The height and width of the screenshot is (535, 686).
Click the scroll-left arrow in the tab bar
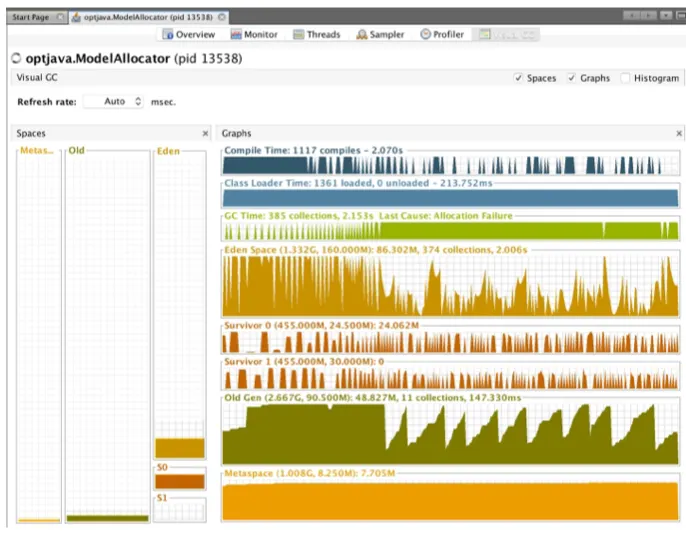(x=631, y=16)
